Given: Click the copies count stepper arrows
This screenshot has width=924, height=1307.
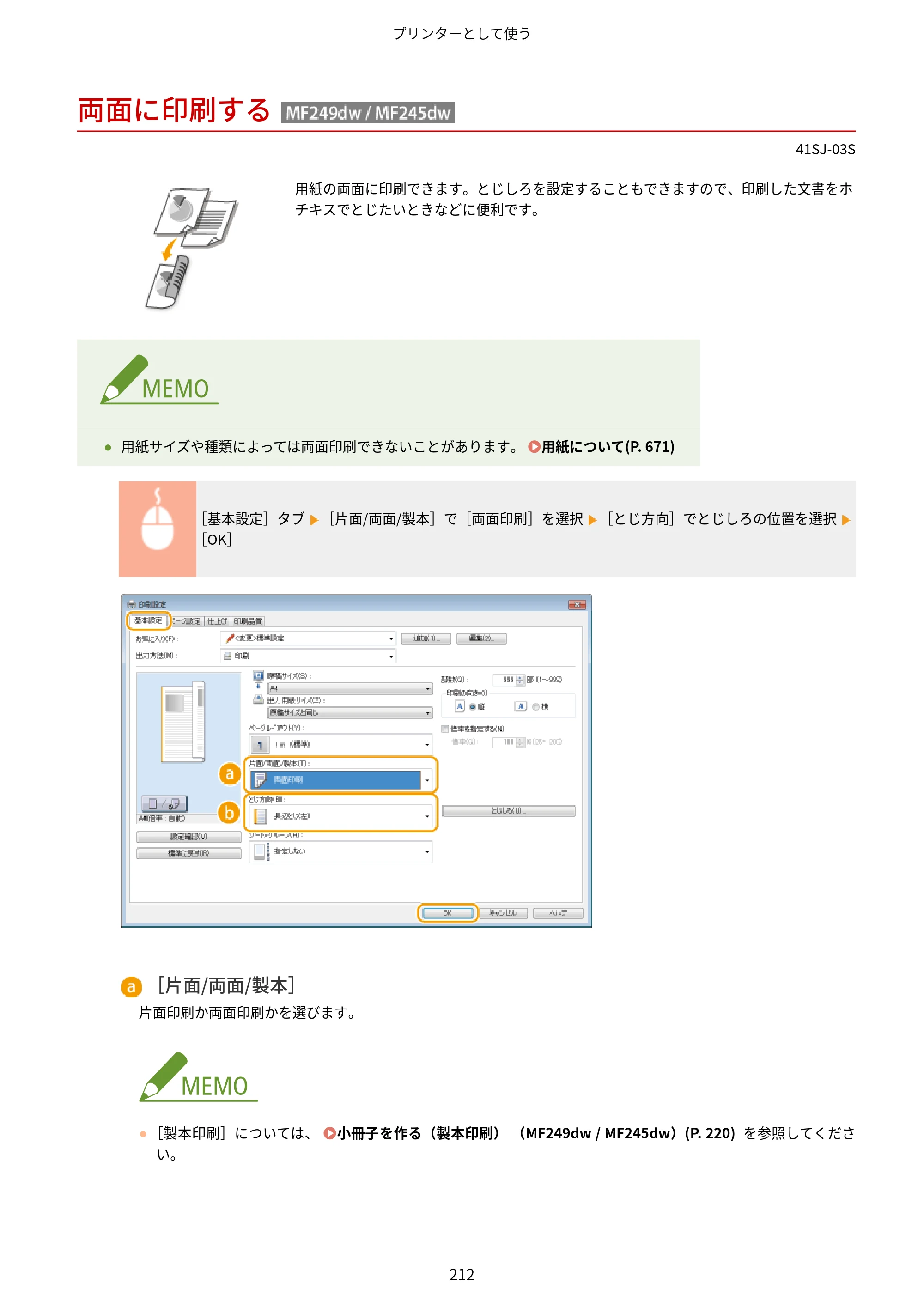Looking at the screenshot, I should pos(519,680).
